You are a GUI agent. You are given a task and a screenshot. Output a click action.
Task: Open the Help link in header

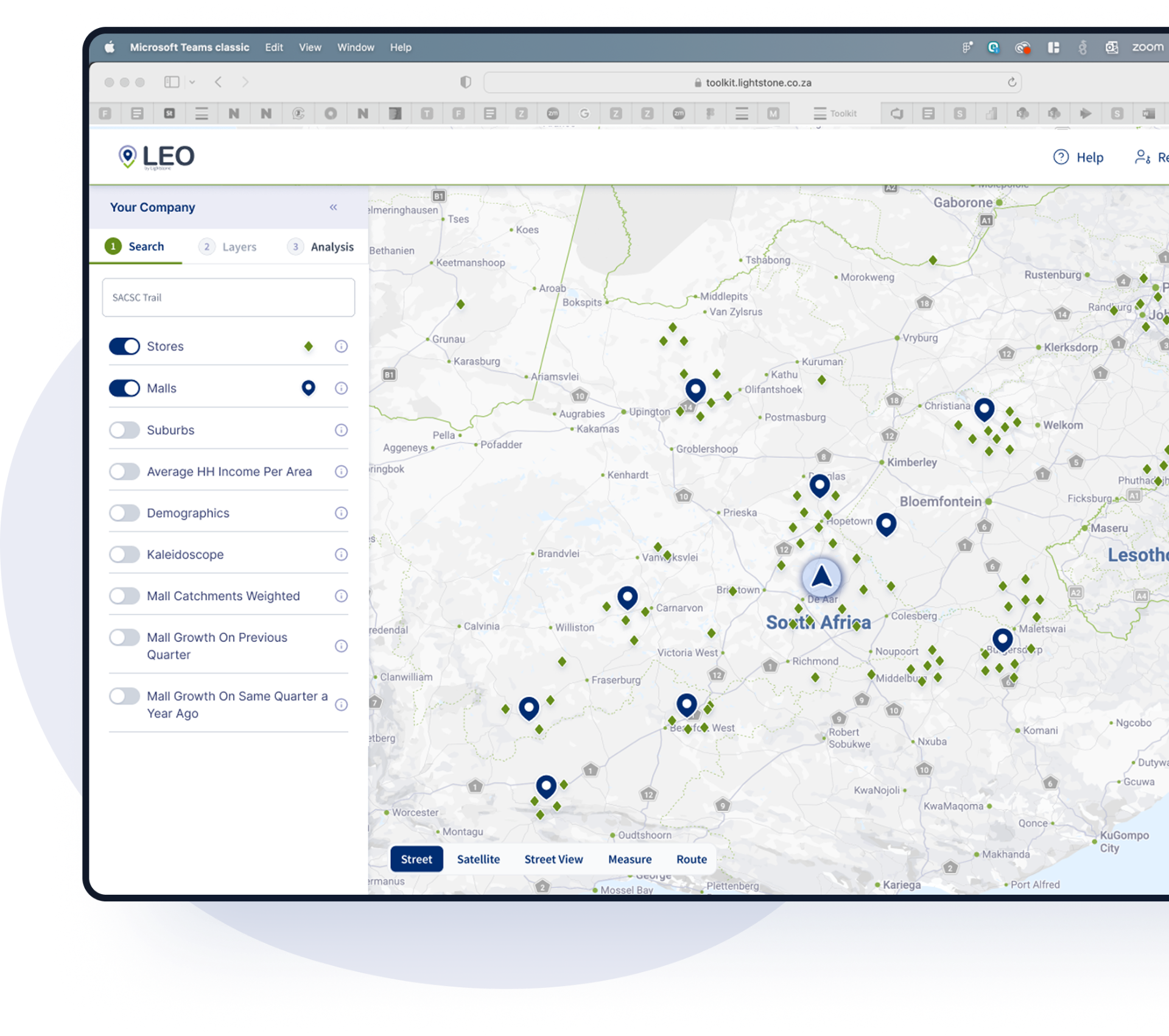1078,158
